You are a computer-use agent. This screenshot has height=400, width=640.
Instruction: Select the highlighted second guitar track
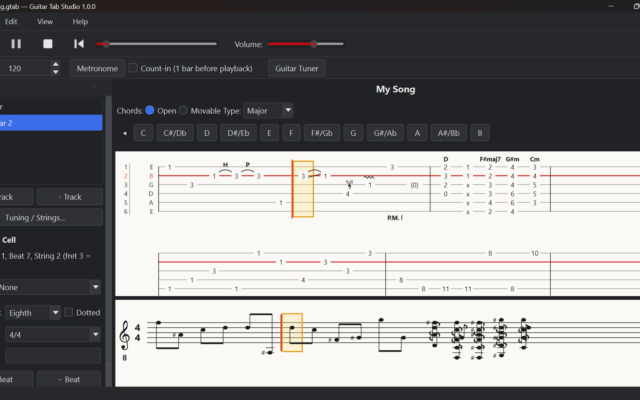[x=51, y=123]
